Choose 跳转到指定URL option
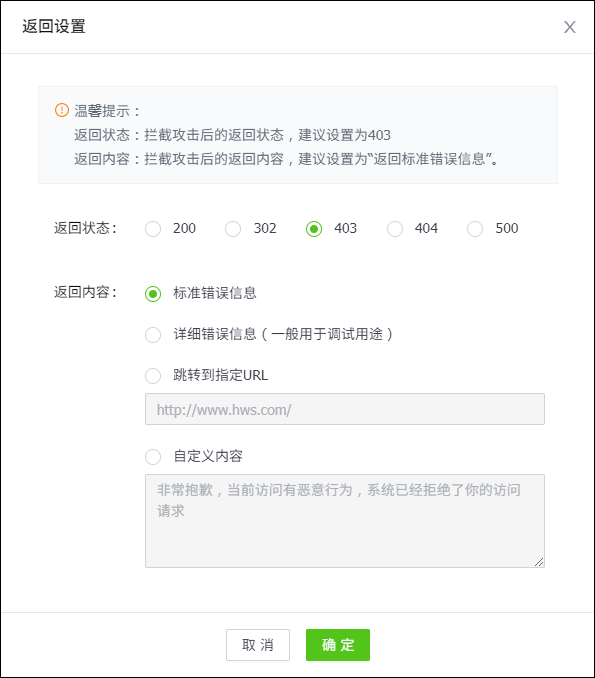 click(153, 375)
